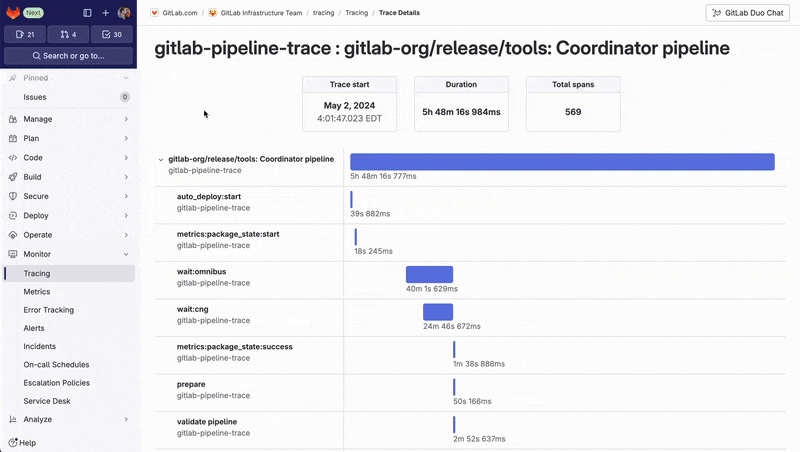Expand the Plan menu
The image size is (800, 452).
click(x=68, y=138)
